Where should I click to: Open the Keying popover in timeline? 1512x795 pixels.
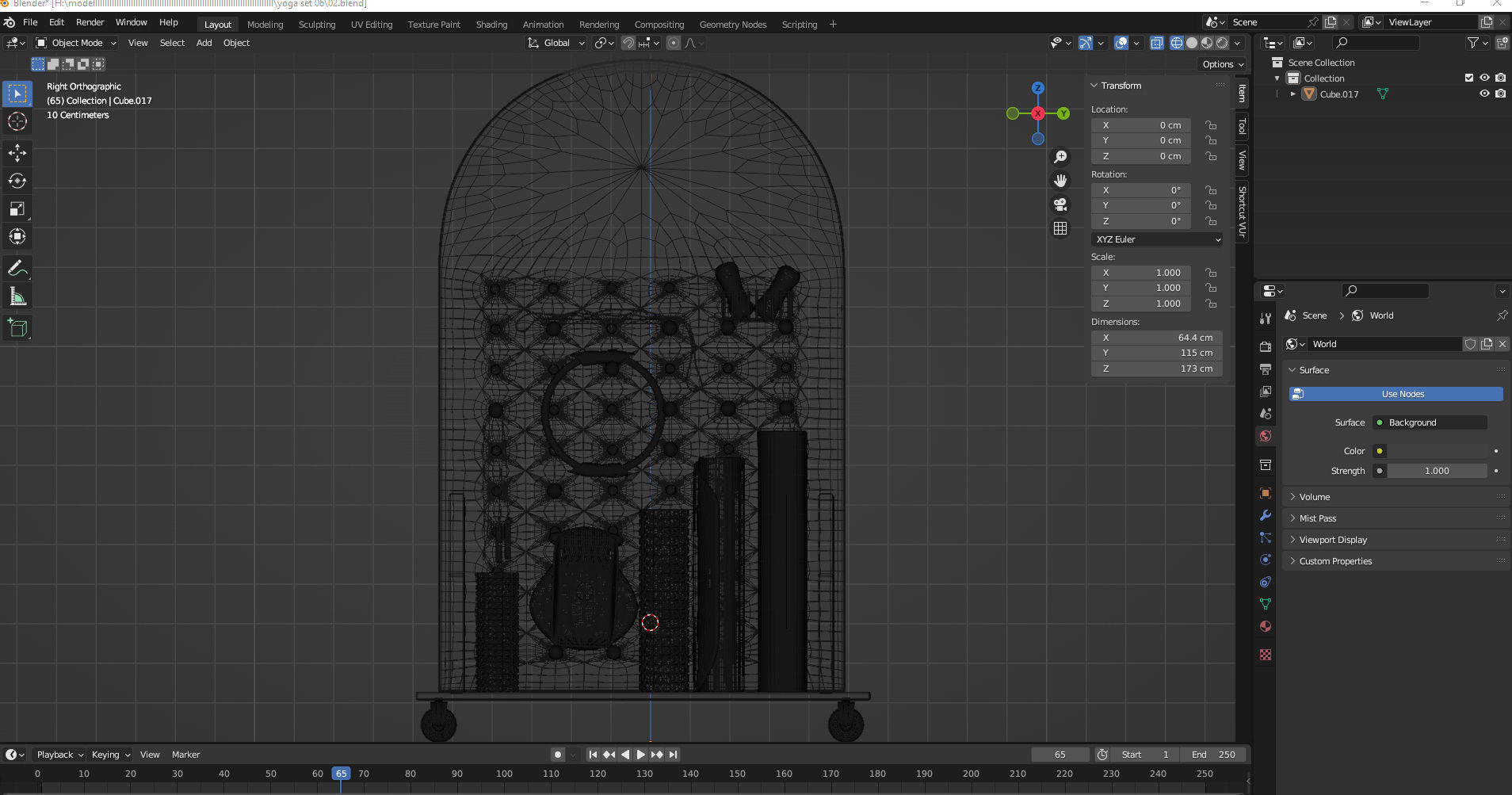point(110,755)
